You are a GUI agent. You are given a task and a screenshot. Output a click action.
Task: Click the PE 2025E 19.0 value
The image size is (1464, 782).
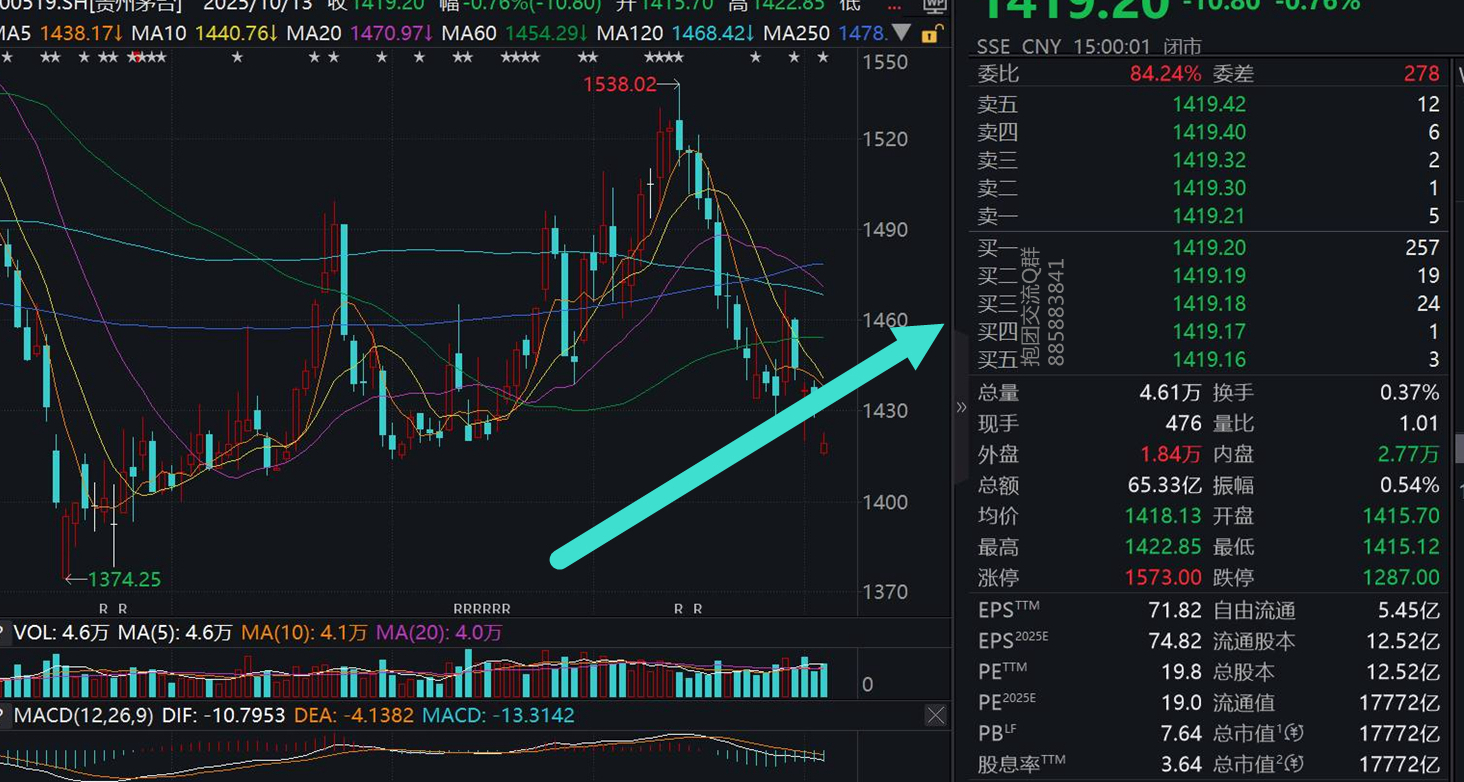[x=1183, y=703]
